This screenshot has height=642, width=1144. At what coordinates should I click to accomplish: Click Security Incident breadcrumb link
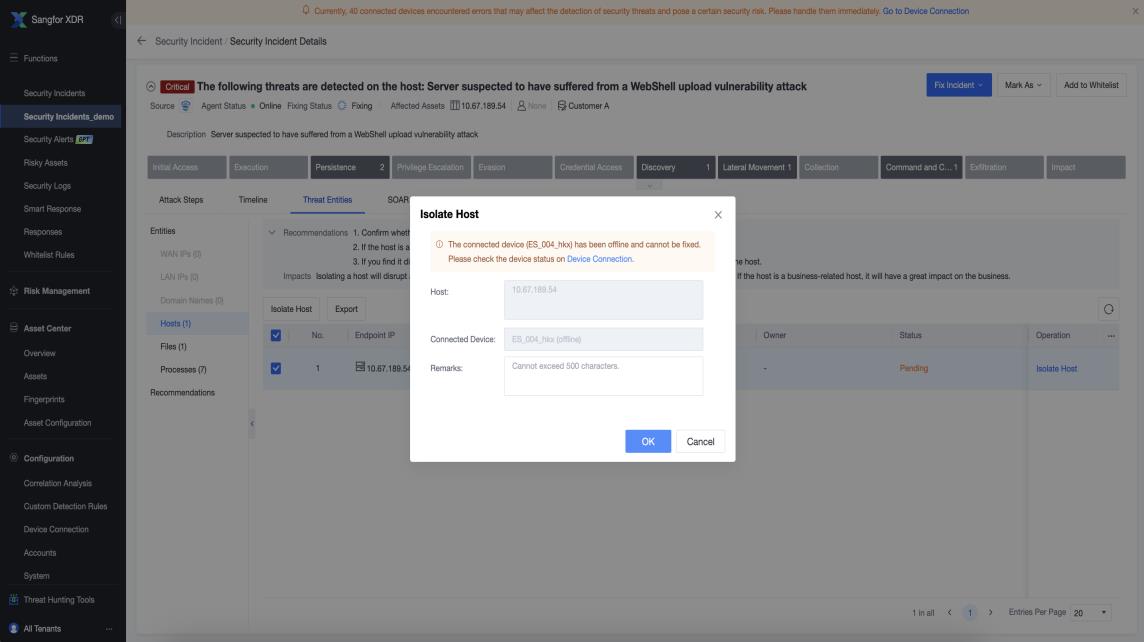pyautogui.click(x=188, y=42)
